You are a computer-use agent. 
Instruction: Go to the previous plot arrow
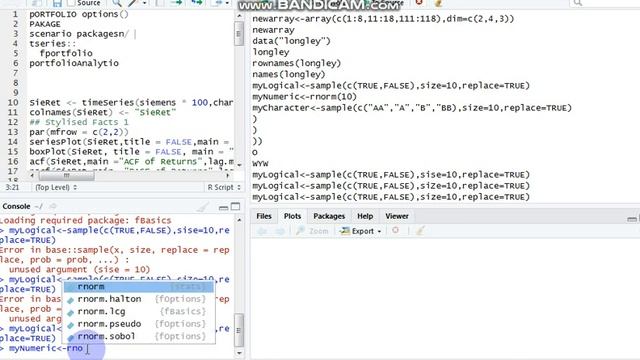tap(262, 231)
